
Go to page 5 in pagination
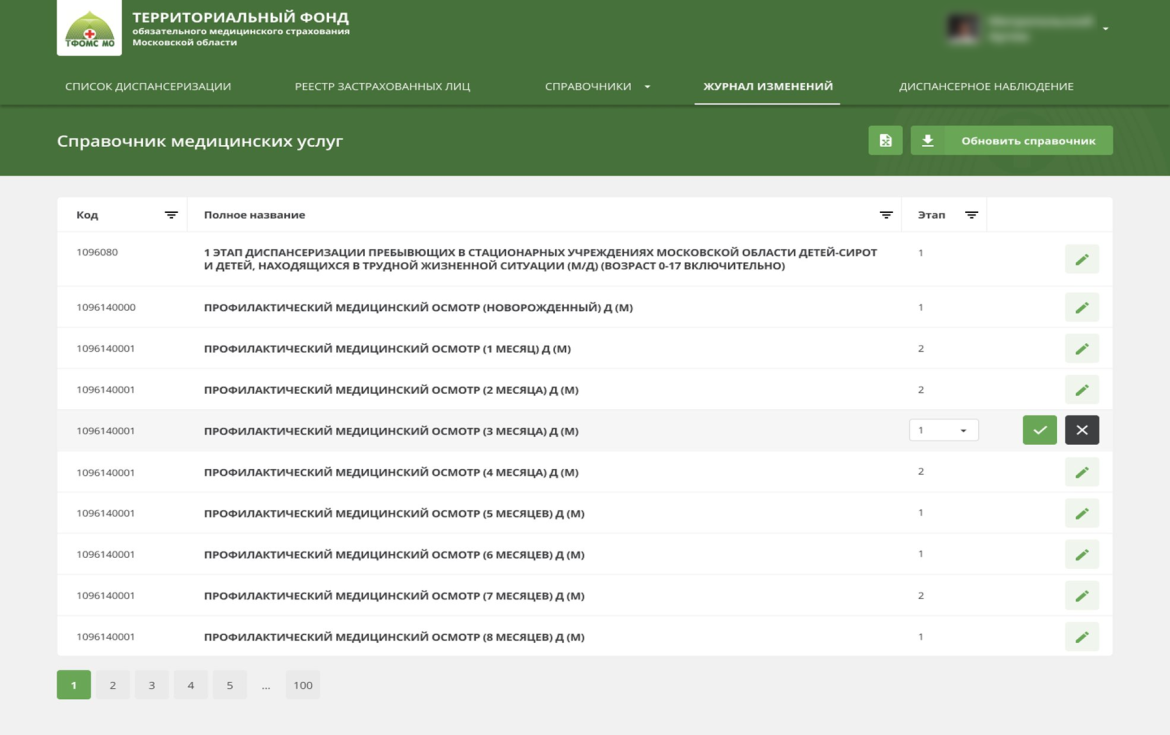230,685
